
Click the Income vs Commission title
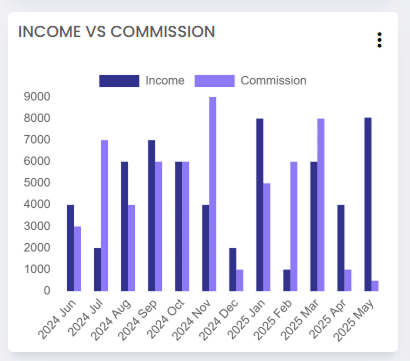click(x=116, y=32)
